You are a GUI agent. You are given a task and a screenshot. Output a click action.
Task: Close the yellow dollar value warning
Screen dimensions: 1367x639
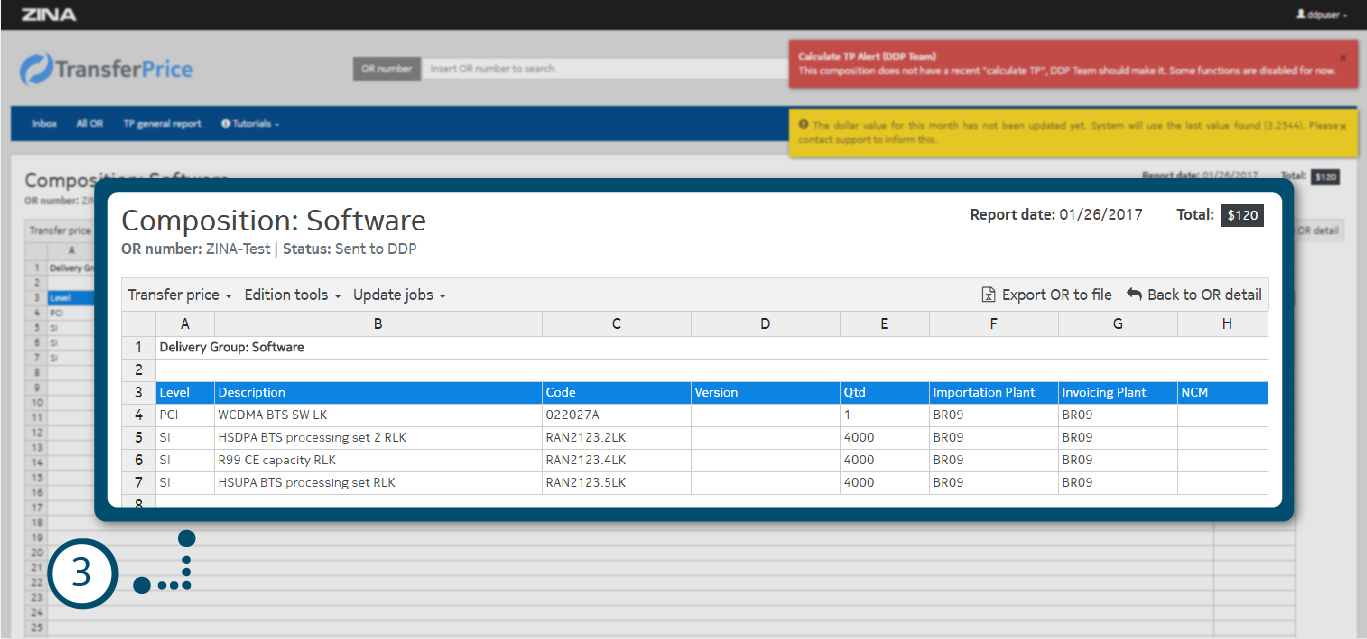[x=1342, y=126]
